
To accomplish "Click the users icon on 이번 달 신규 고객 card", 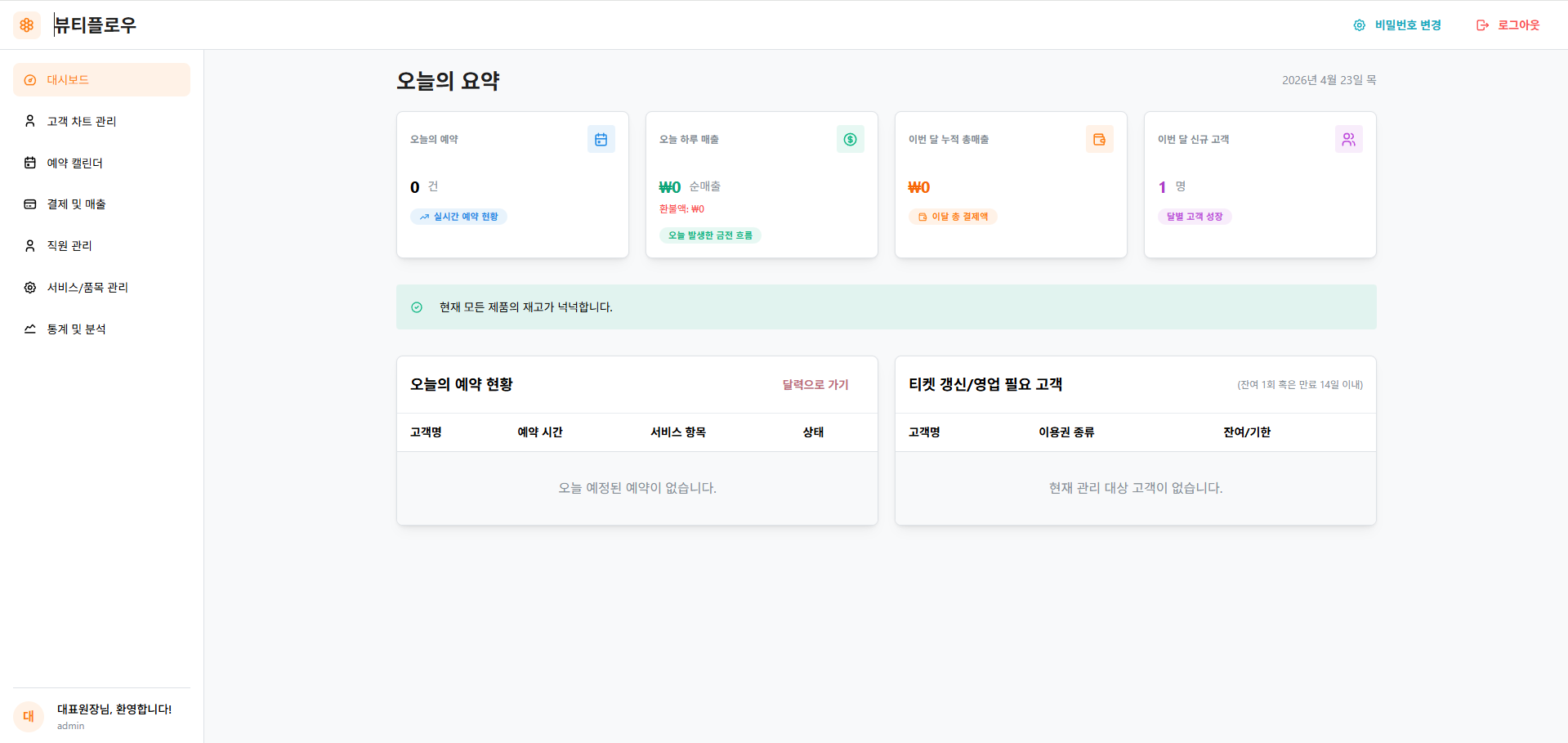I will click(1348, 140).
